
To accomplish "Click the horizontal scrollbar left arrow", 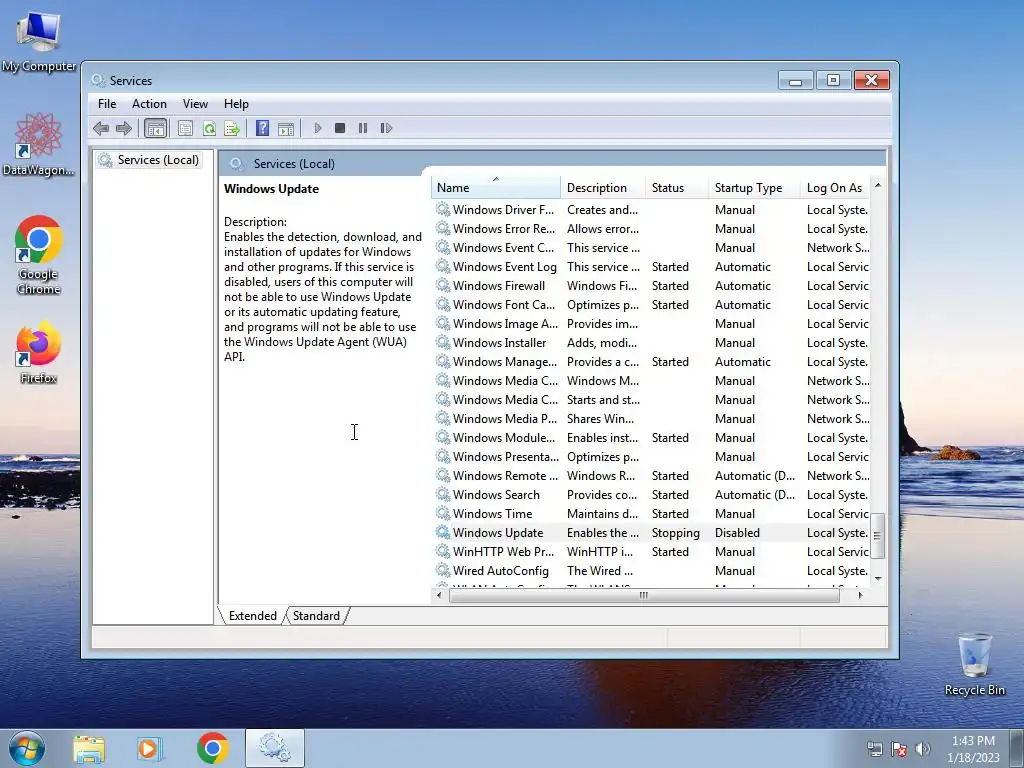I will coord(439,595).
